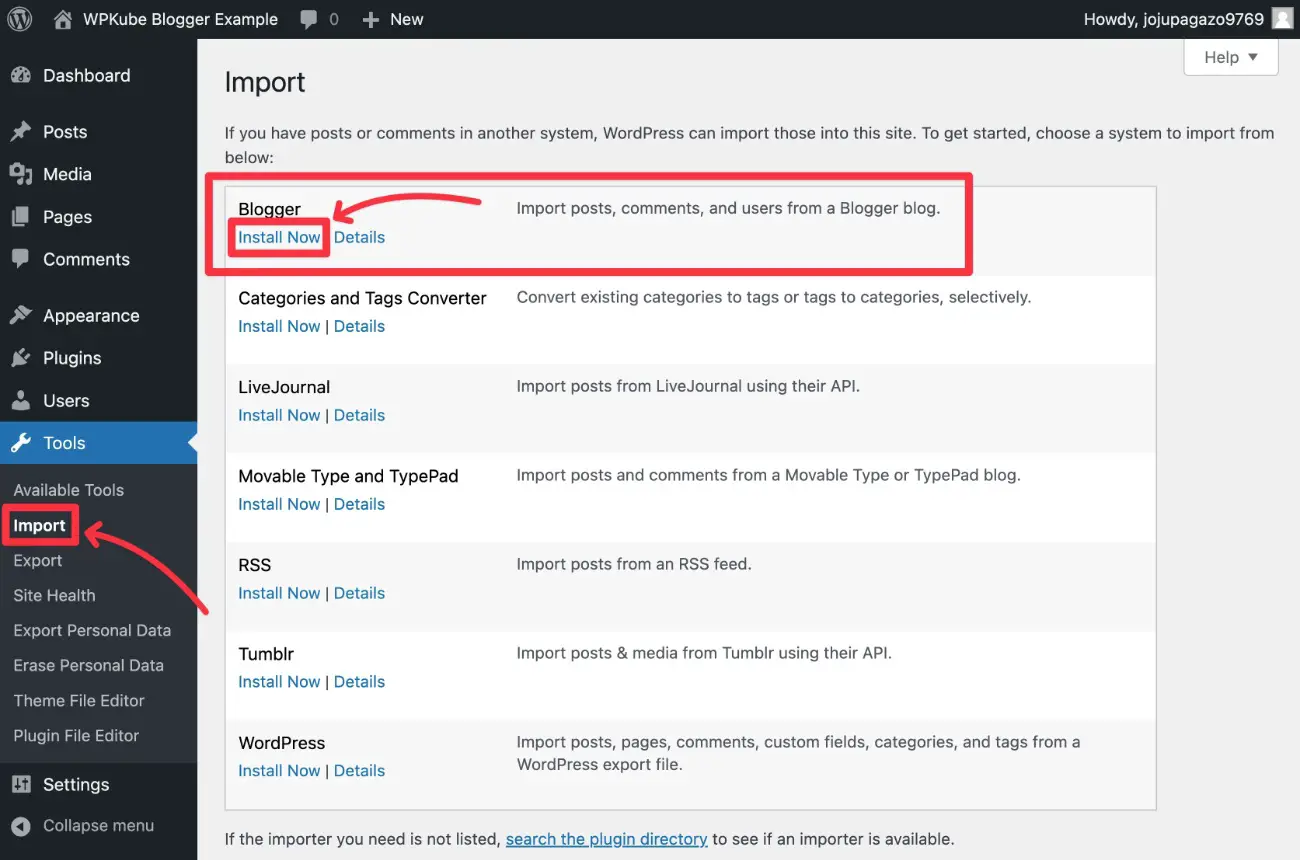
Task: Open Export under the Tools menu
Action: (38, 561)
